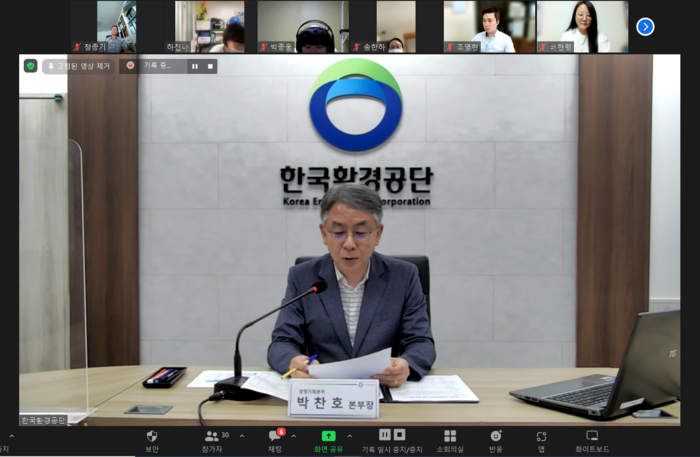Pause recording in the bottom toolbar
Screen dimensions: 700x457
pos(385,435)
